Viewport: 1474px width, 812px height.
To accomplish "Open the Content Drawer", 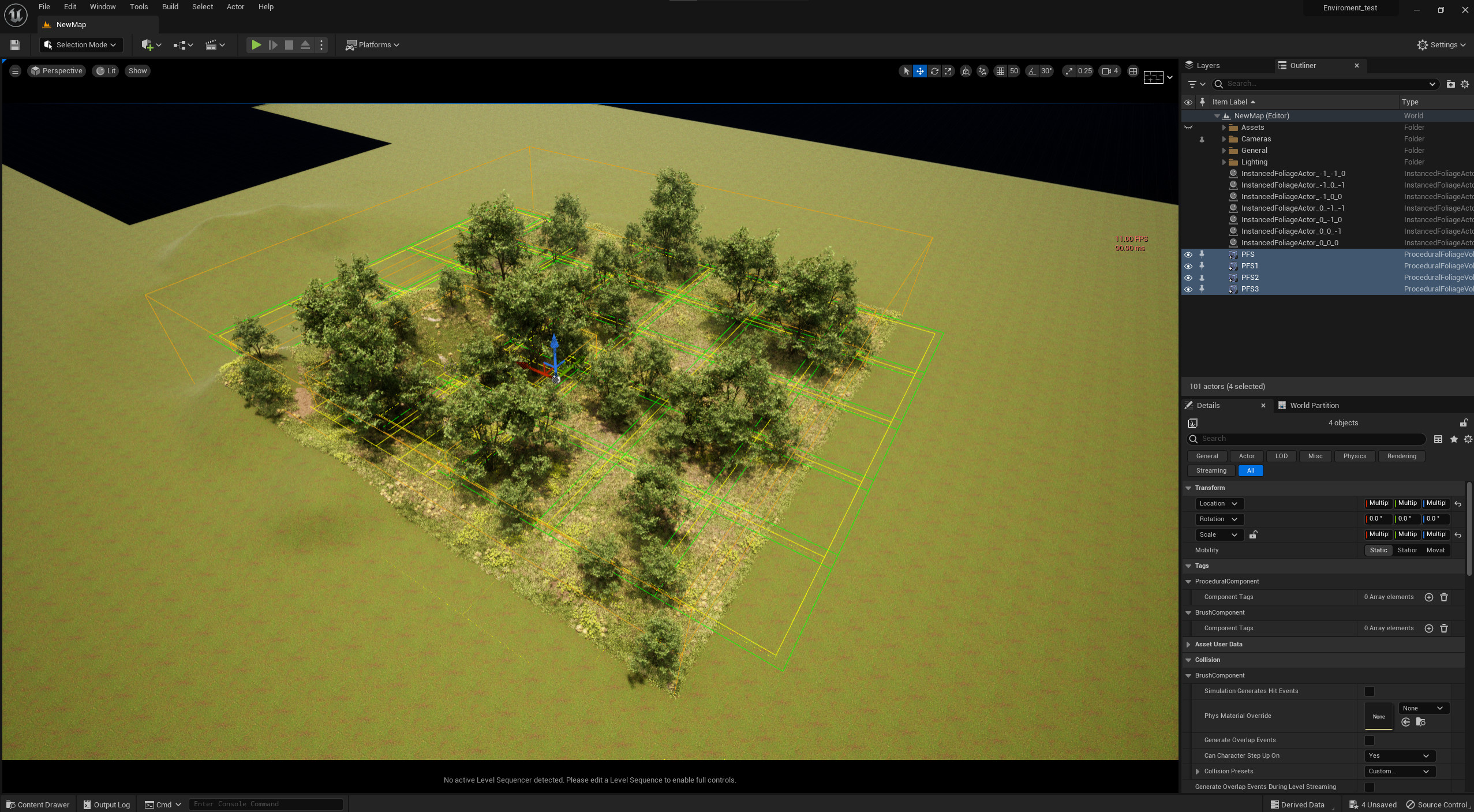I will pos(38,804).
